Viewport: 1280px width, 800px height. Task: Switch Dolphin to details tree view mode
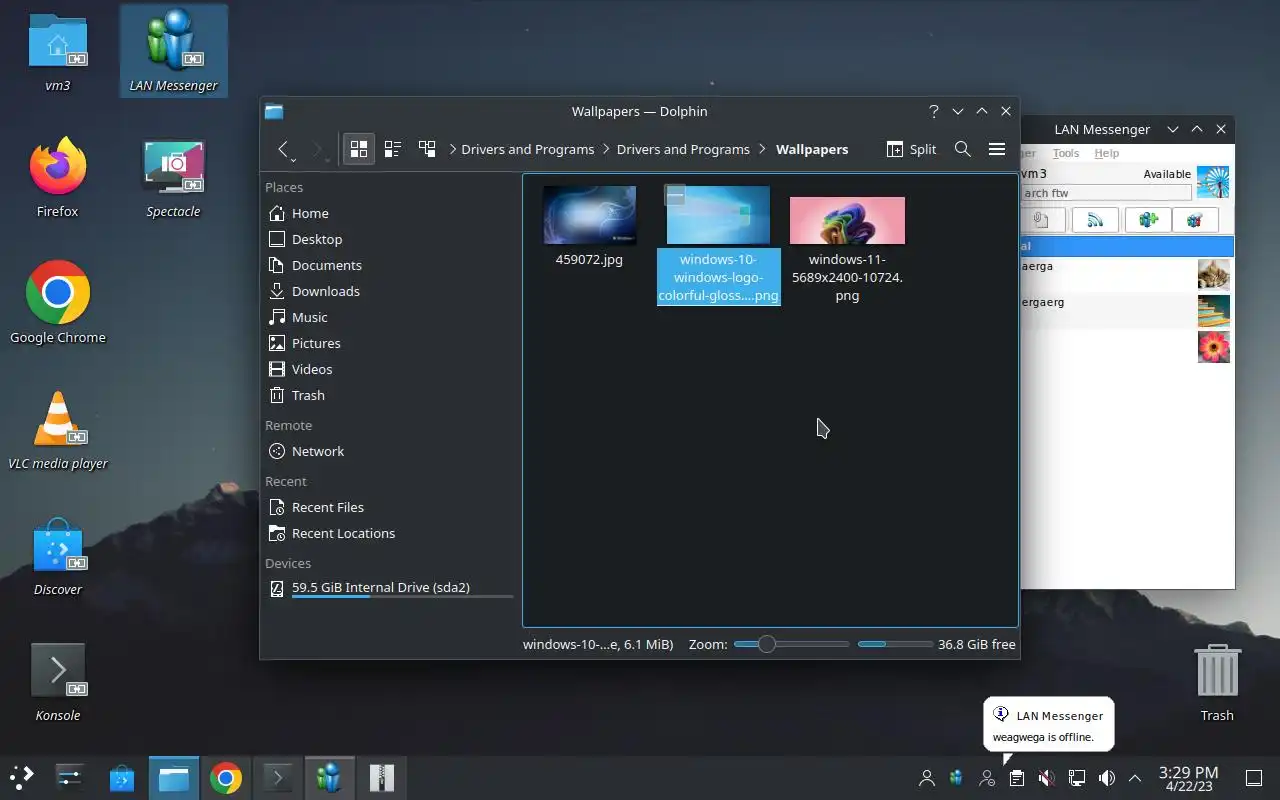point(427,149)
